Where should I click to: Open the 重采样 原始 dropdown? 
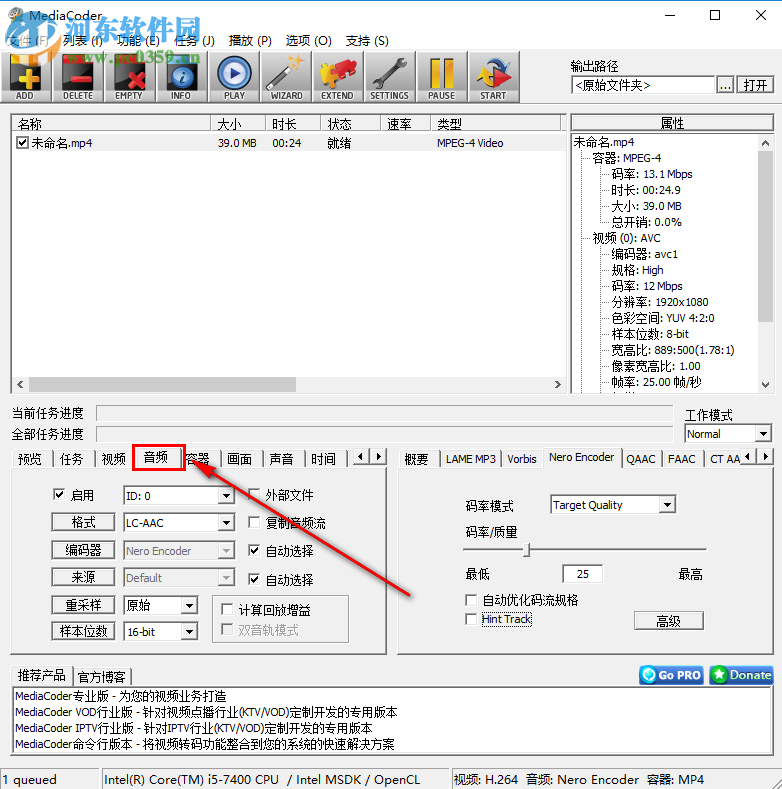pos(189,605)
